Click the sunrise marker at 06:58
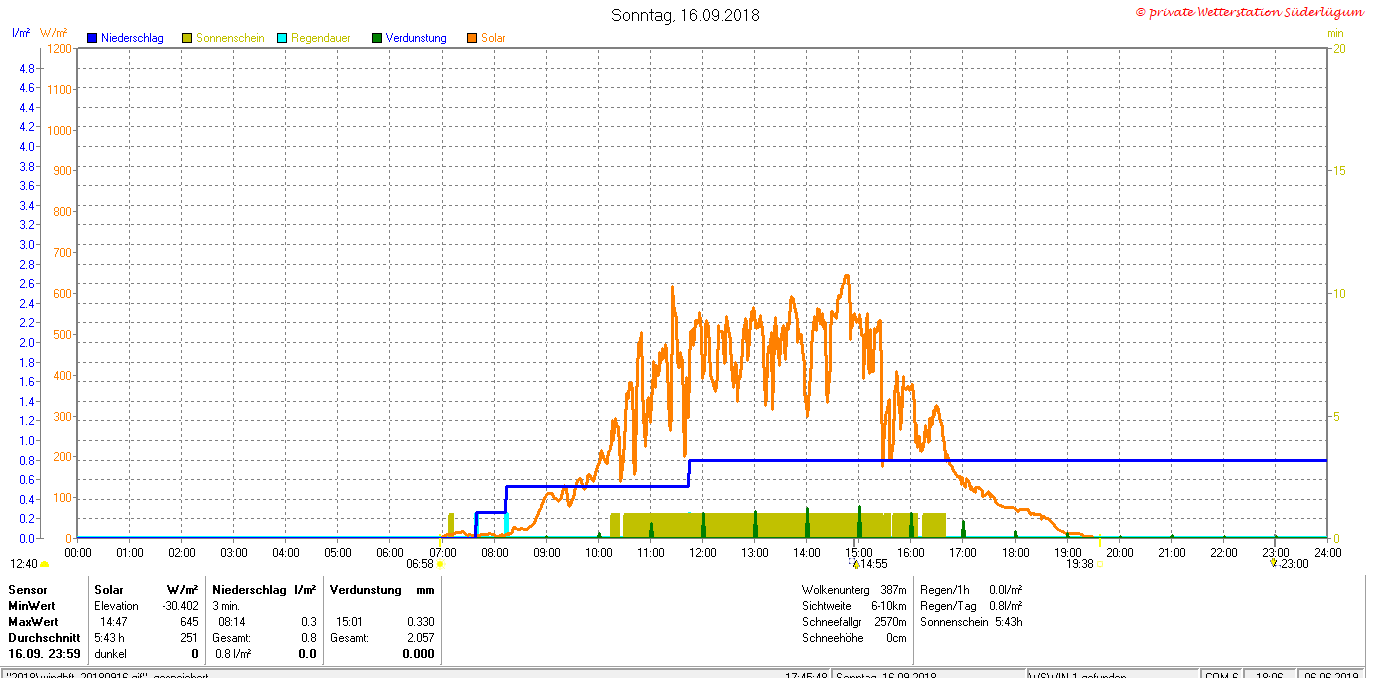 [441, 565]
